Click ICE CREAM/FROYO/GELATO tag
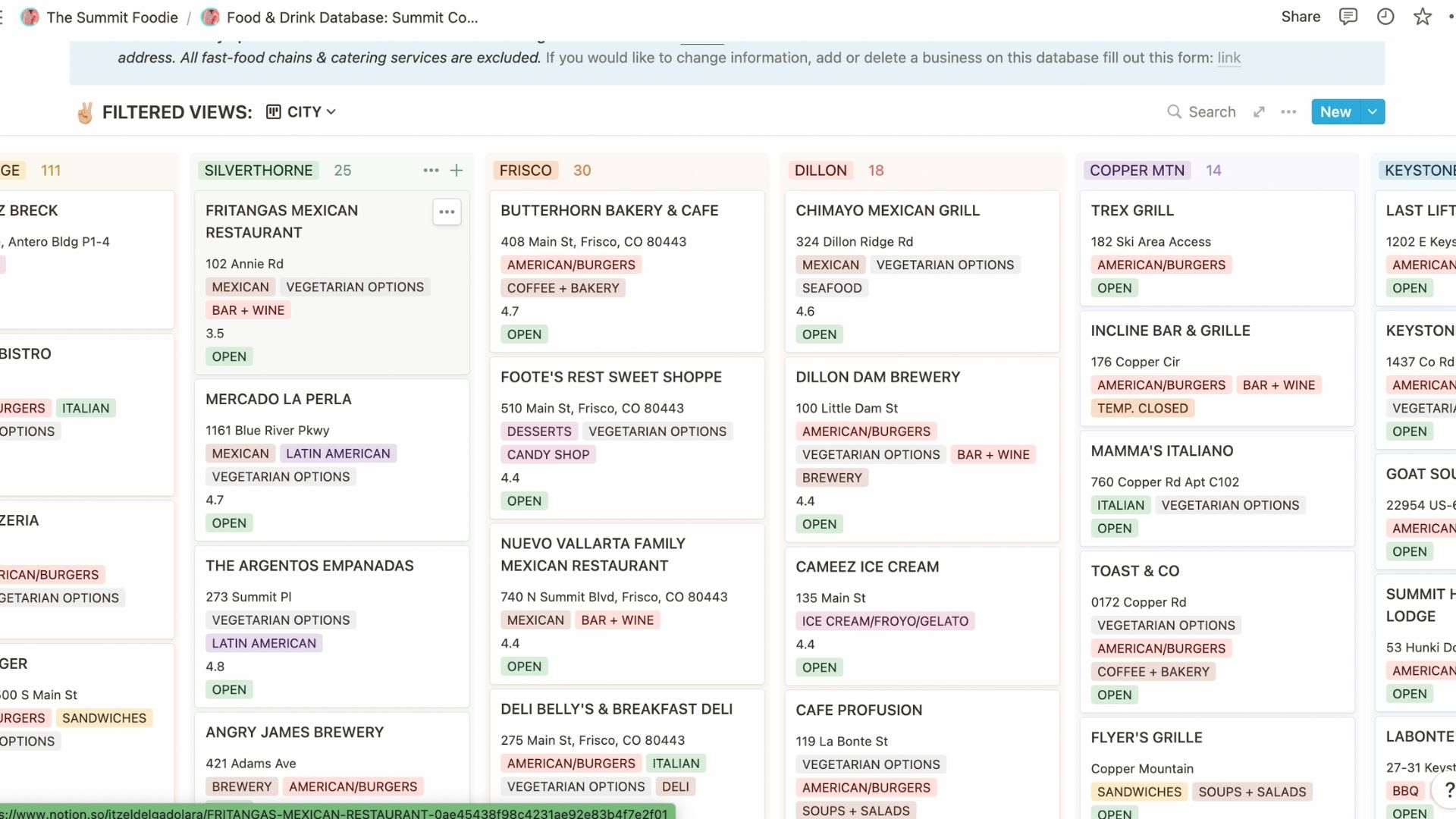Screen dimensions: 1456x819 click(885, 621)
